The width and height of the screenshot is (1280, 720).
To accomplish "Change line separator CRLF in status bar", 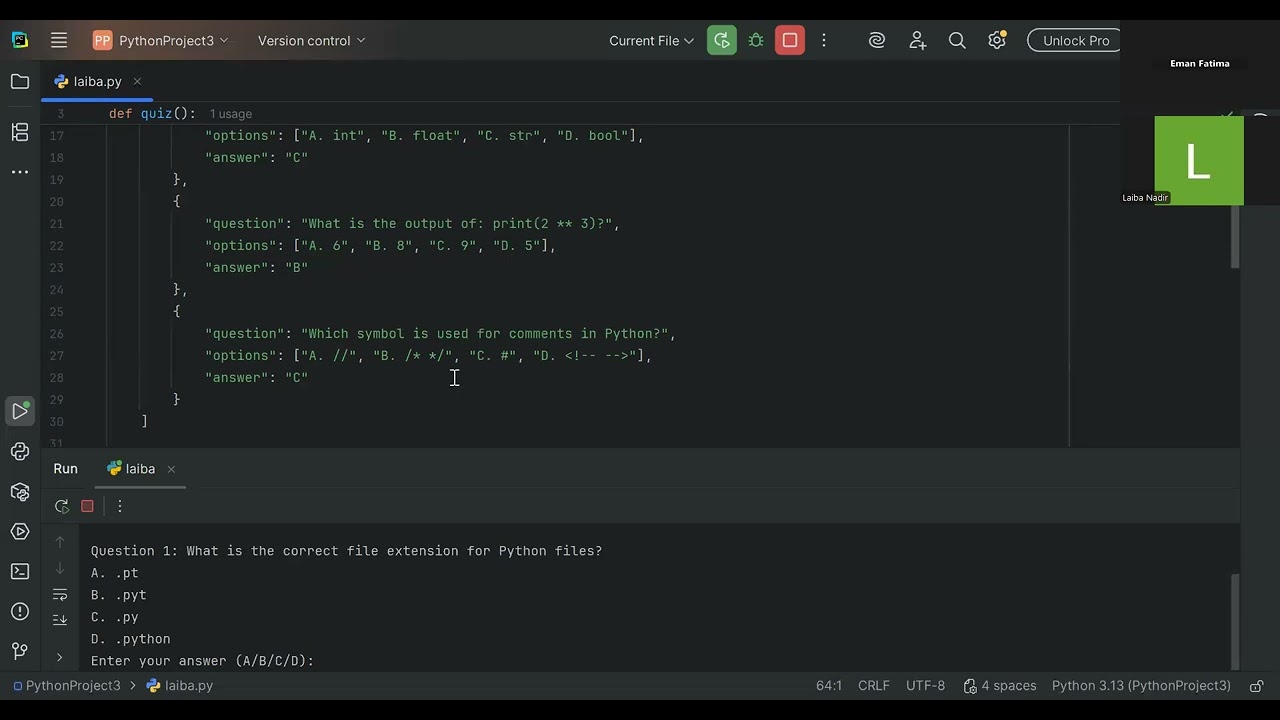I will click(x=874, y=686).
